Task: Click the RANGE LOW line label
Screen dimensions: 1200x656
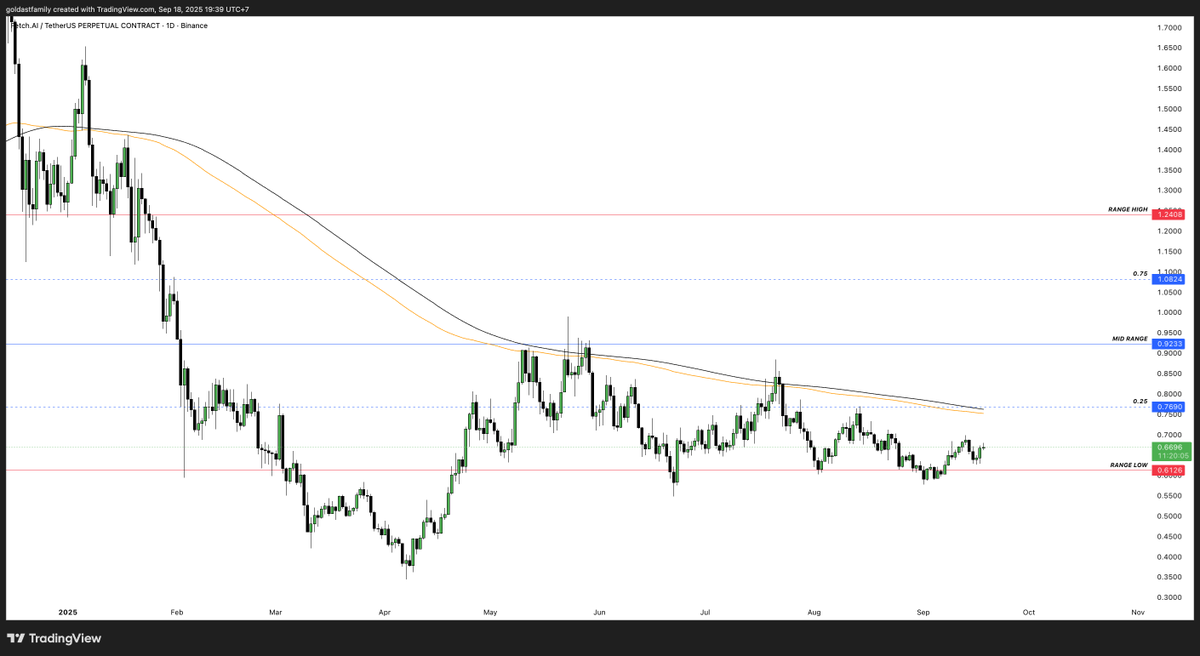Action: (x=1128, y=465)
